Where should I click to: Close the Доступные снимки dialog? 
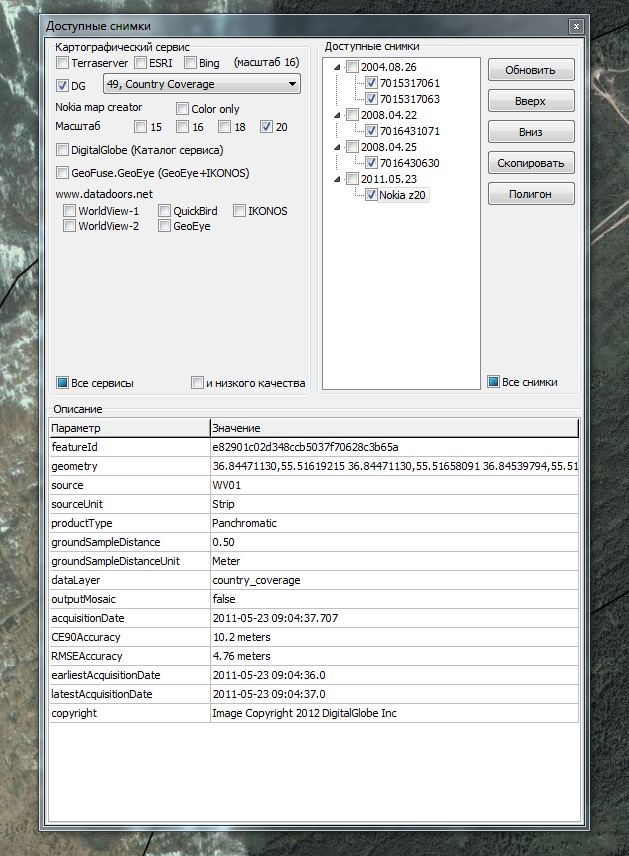point(575,26)
